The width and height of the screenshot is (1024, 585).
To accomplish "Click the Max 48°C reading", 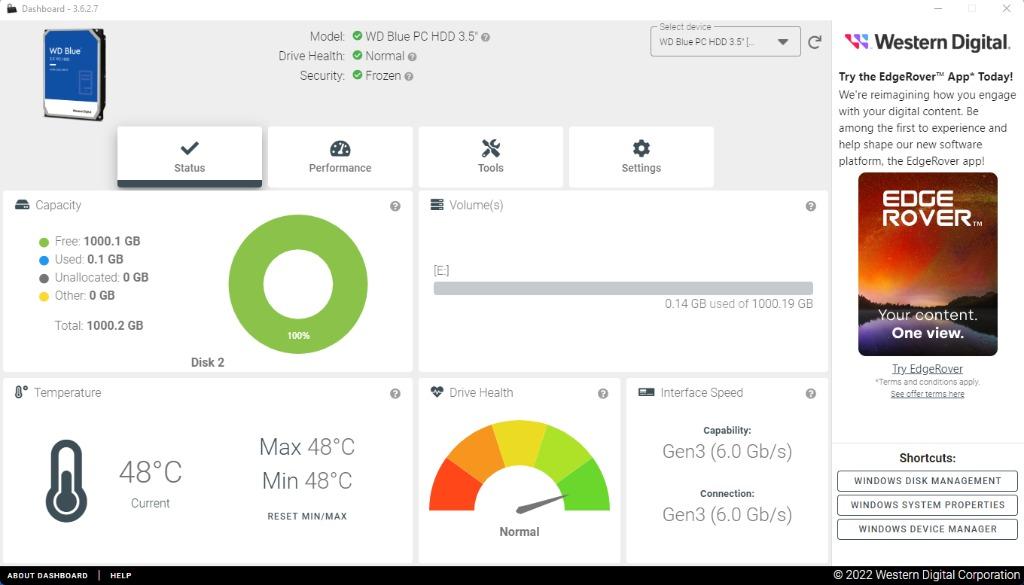I will tap(307, 447).
